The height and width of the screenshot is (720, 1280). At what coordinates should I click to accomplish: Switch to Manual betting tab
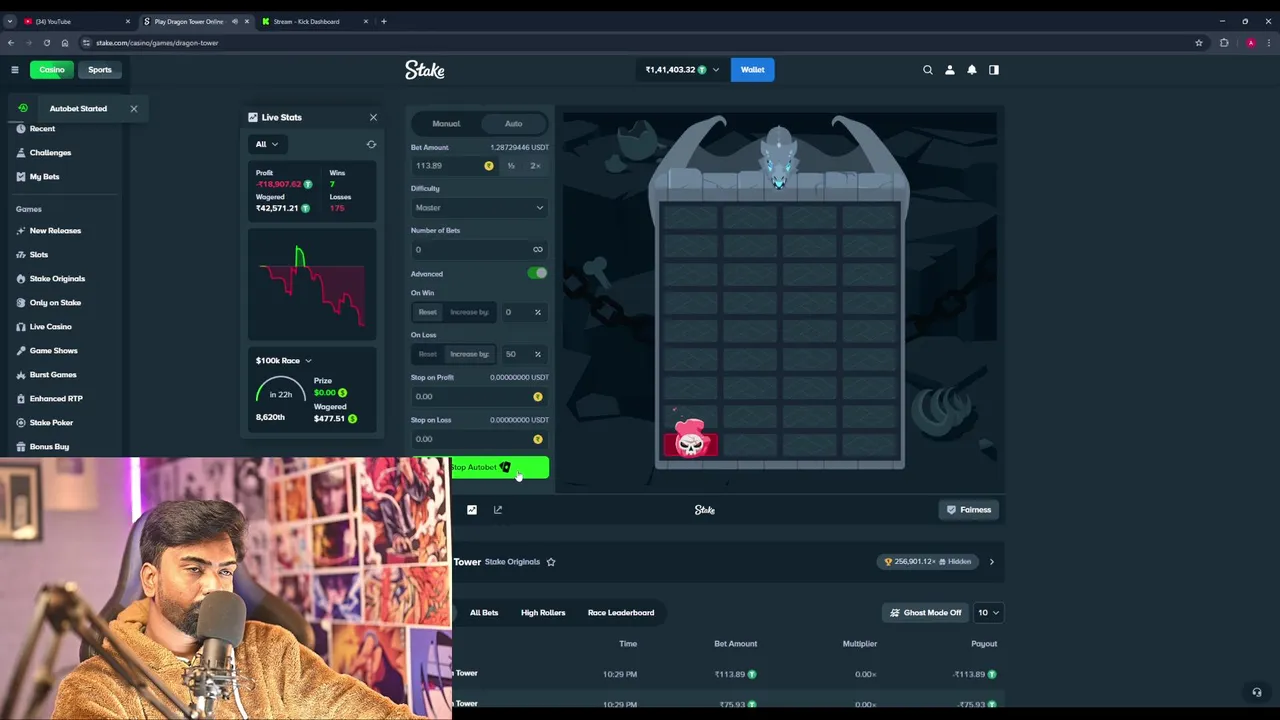446,124
